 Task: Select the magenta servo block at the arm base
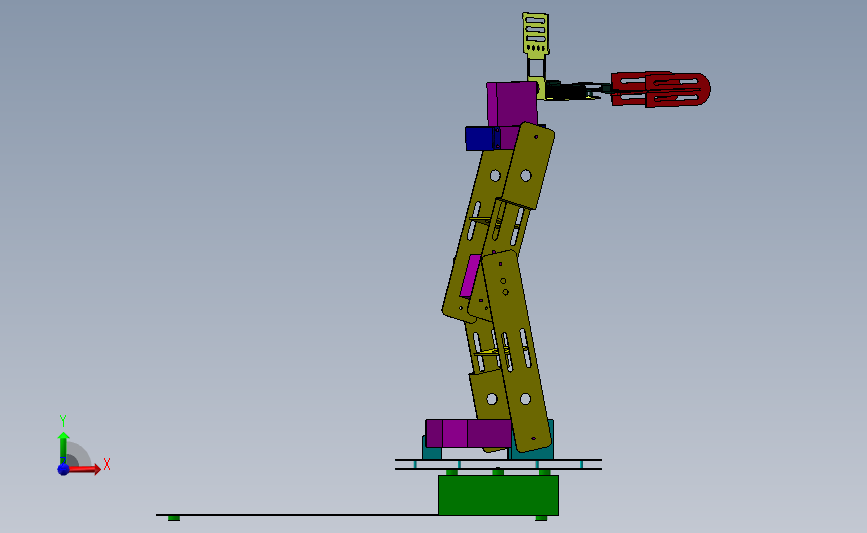pyautogui.click(x=468, y=433)
